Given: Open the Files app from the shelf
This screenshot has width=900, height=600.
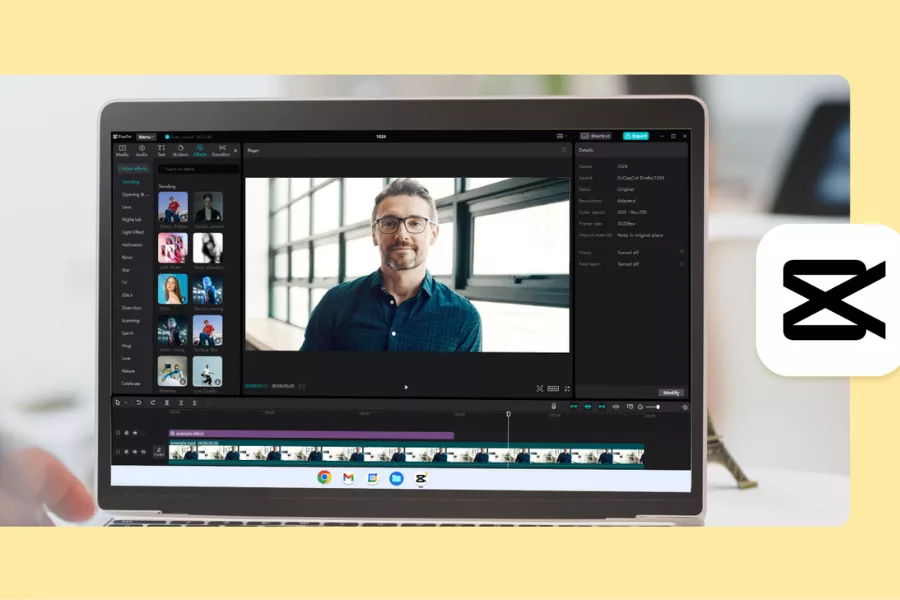Looking at the screenshot, I should click(x=396, y=478).
